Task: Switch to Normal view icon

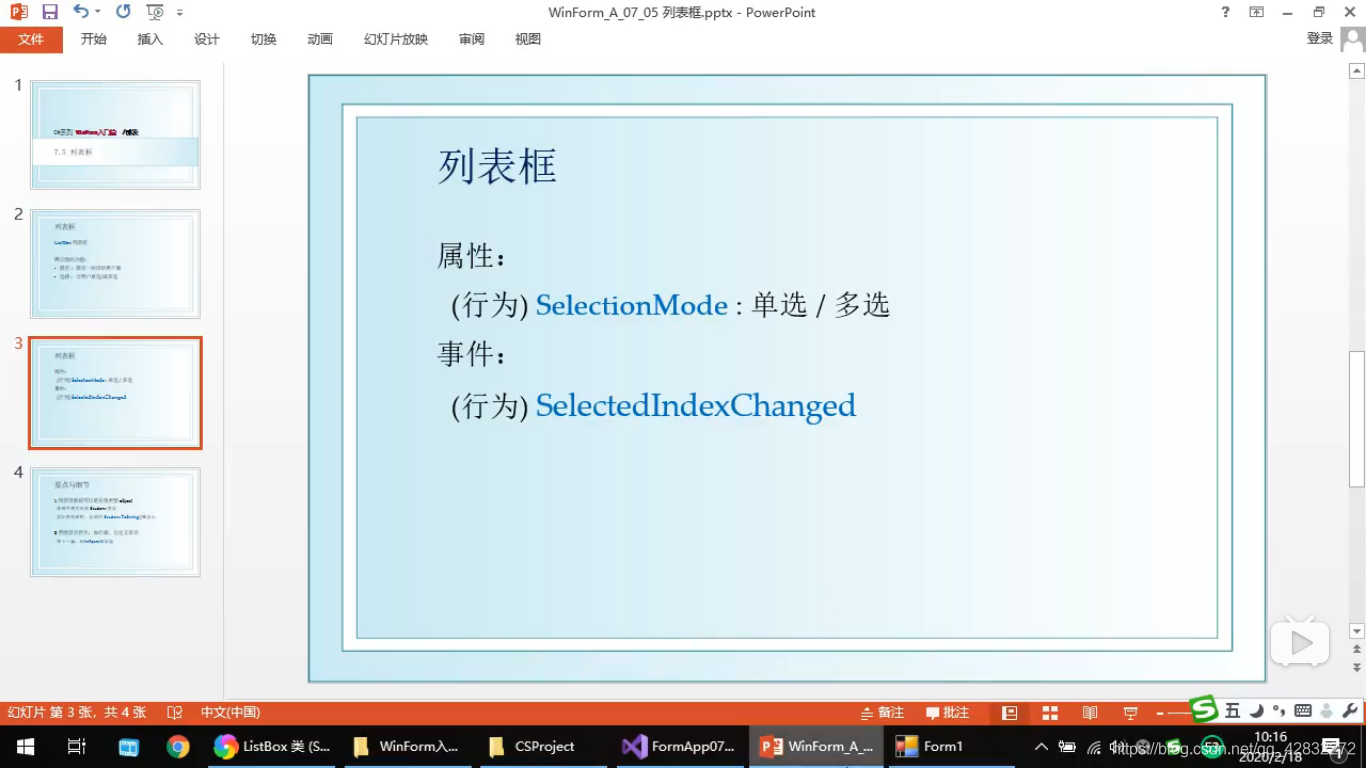Action: 1009,713
